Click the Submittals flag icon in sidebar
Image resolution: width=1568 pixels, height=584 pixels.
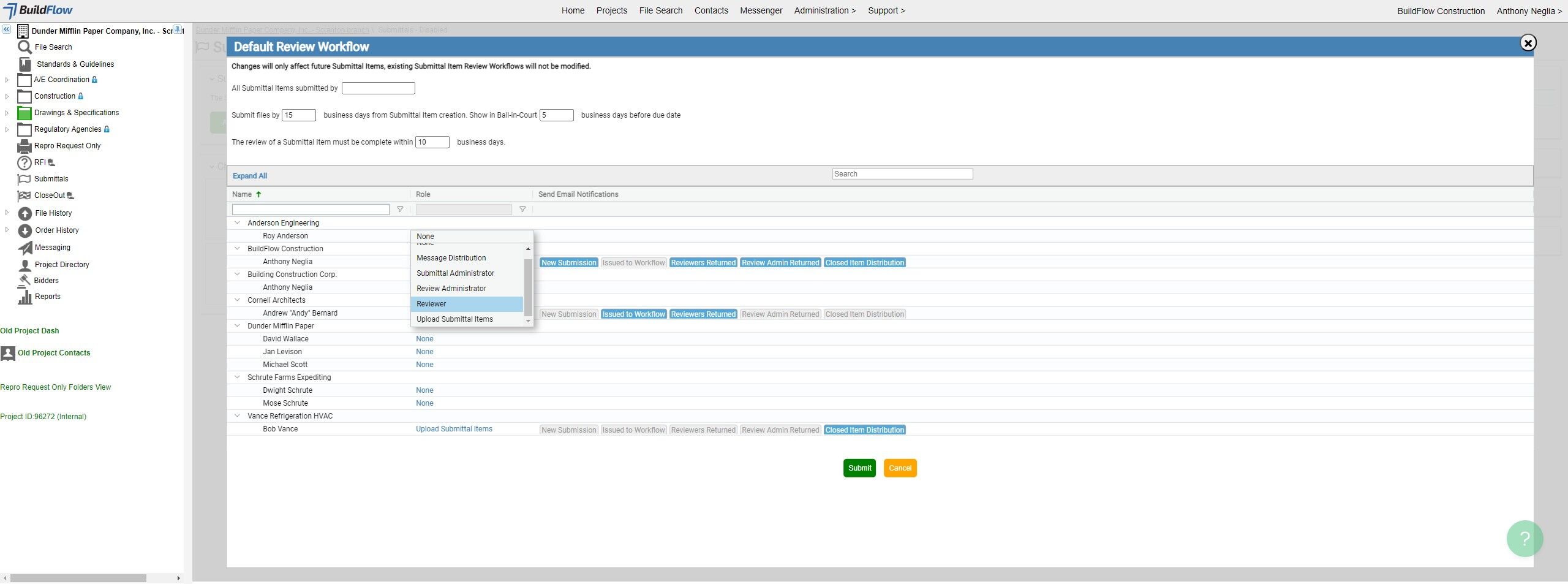24,179
